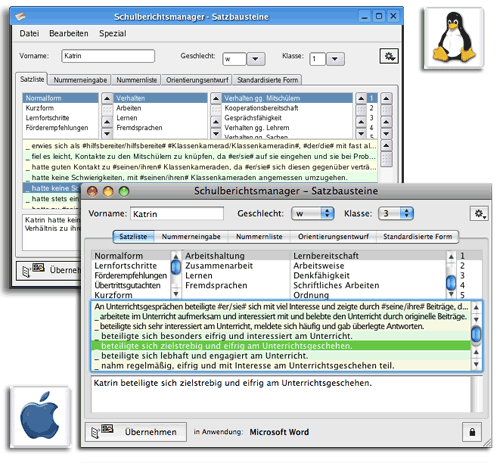
Task: Select Ordnung in Mac third list
Action: (x=368, y=295)
